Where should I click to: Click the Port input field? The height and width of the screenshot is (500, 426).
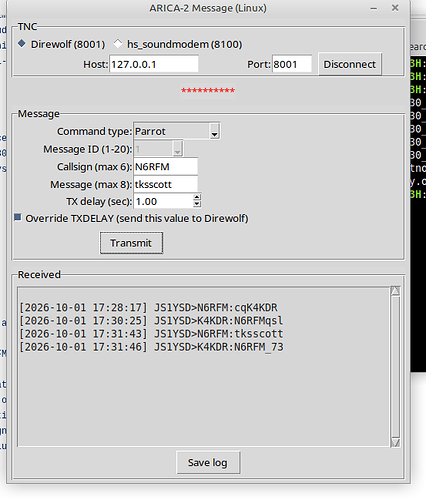click(292, 64)
